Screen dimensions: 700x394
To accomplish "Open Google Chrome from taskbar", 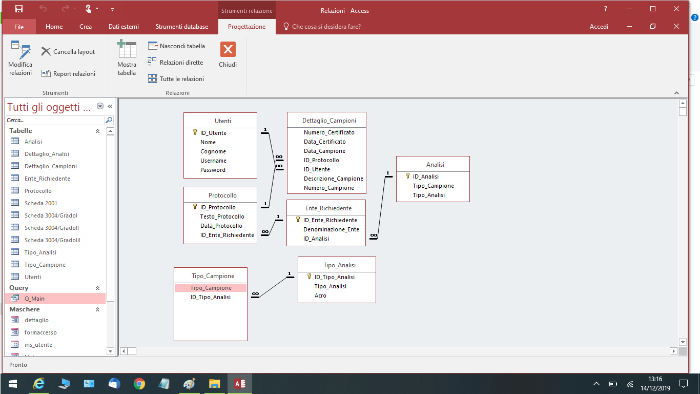I will (x=139, y=384).
